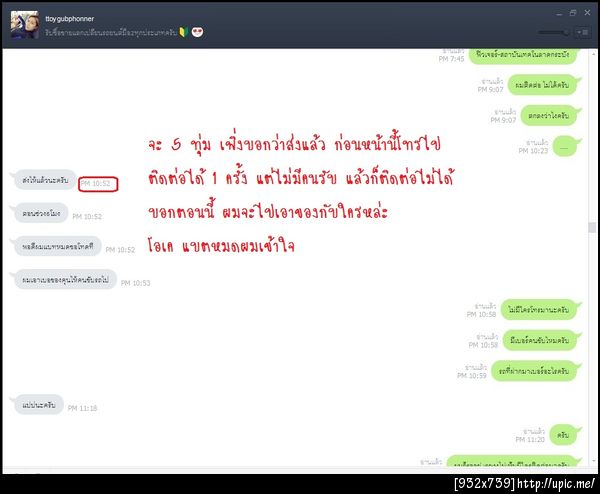Click the contact name tloygubphonner
Image resolution: width=600 pixels, height=494 pixels.
(69, 19)
